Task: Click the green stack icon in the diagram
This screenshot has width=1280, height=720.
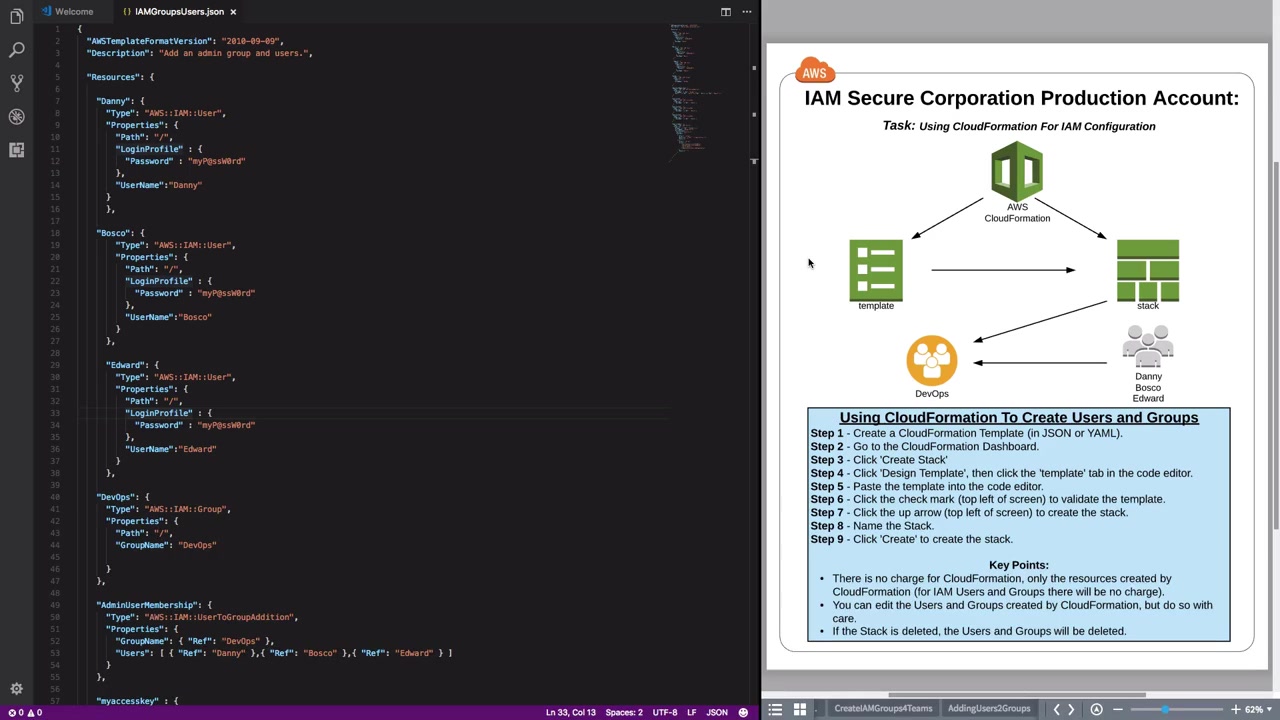Action: 1148,270
